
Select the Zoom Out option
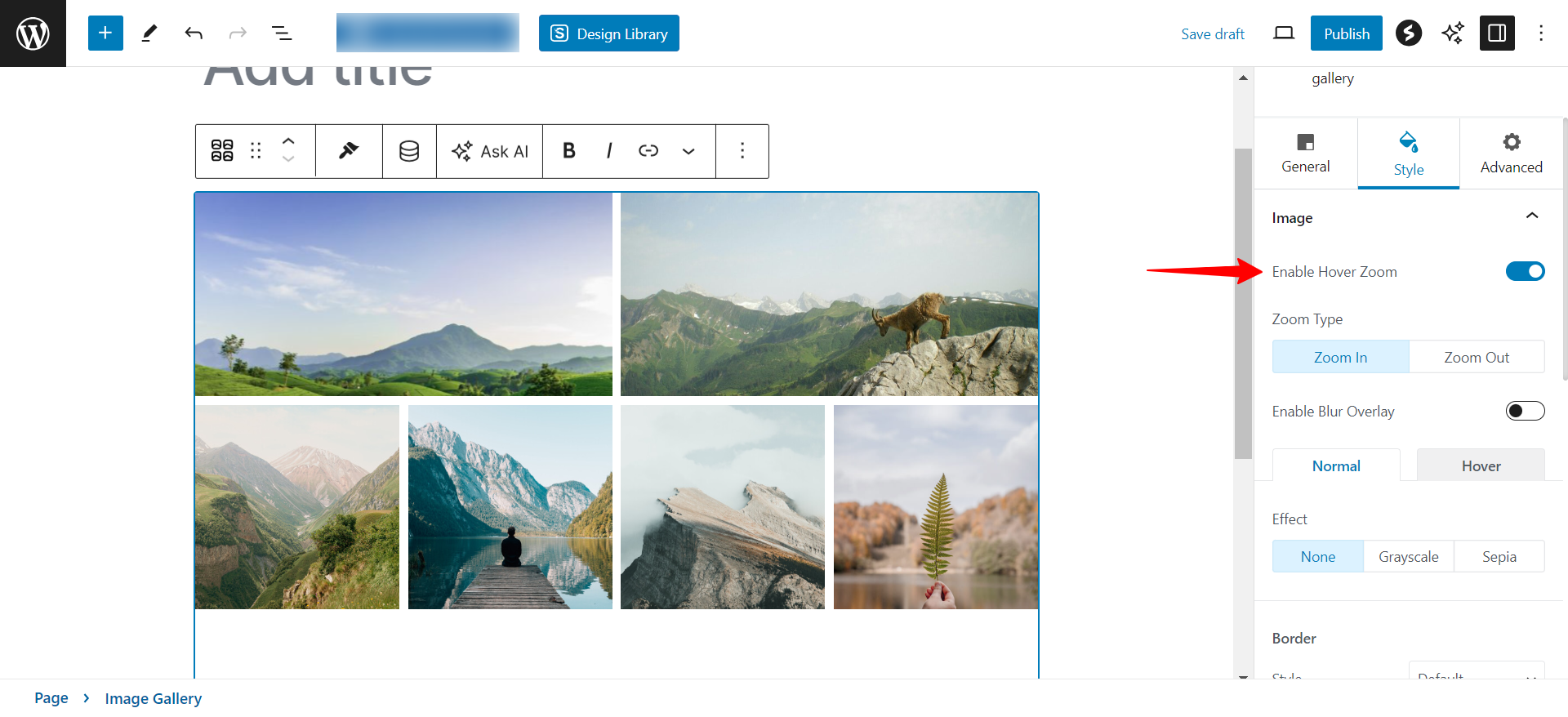[1476, 358]
